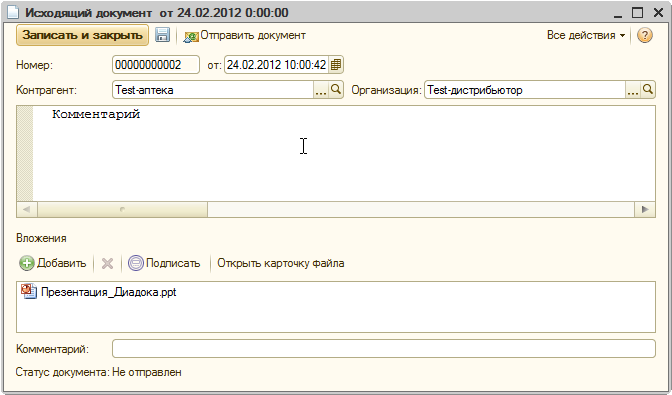Click the PowerPoint icon of Презентация_Диадока.ppt
Viewport: 672px width, 395px height.
(x=29, y=292)
